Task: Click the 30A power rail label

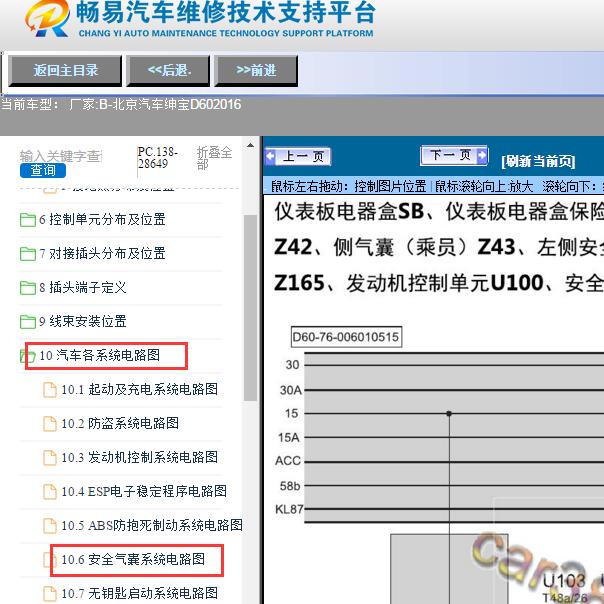Action: coord(291,390)
